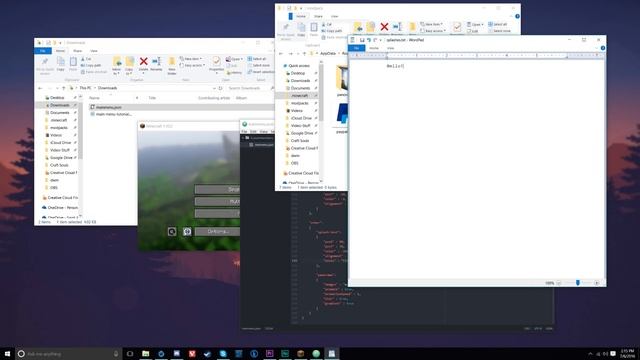
Task: Click the Save icon in WordPad title bar
Action: coord(362,40)
